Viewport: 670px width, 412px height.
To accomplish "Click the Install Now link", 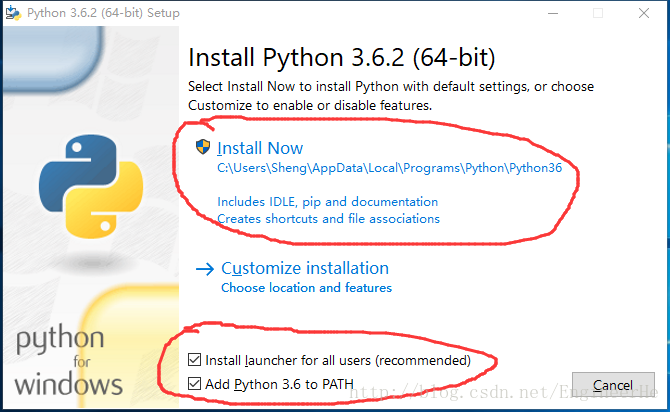I will 260,148.
